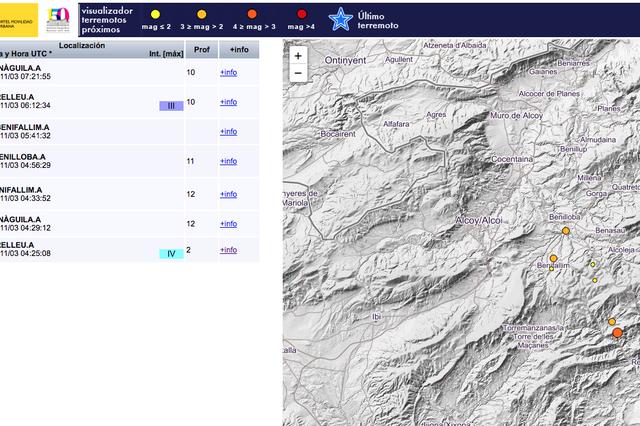Select the 11/03 06:12:34 earthquake row
The width and height of the screenshot is (640, 426).
pyautogui.click(x=129, y=102)
